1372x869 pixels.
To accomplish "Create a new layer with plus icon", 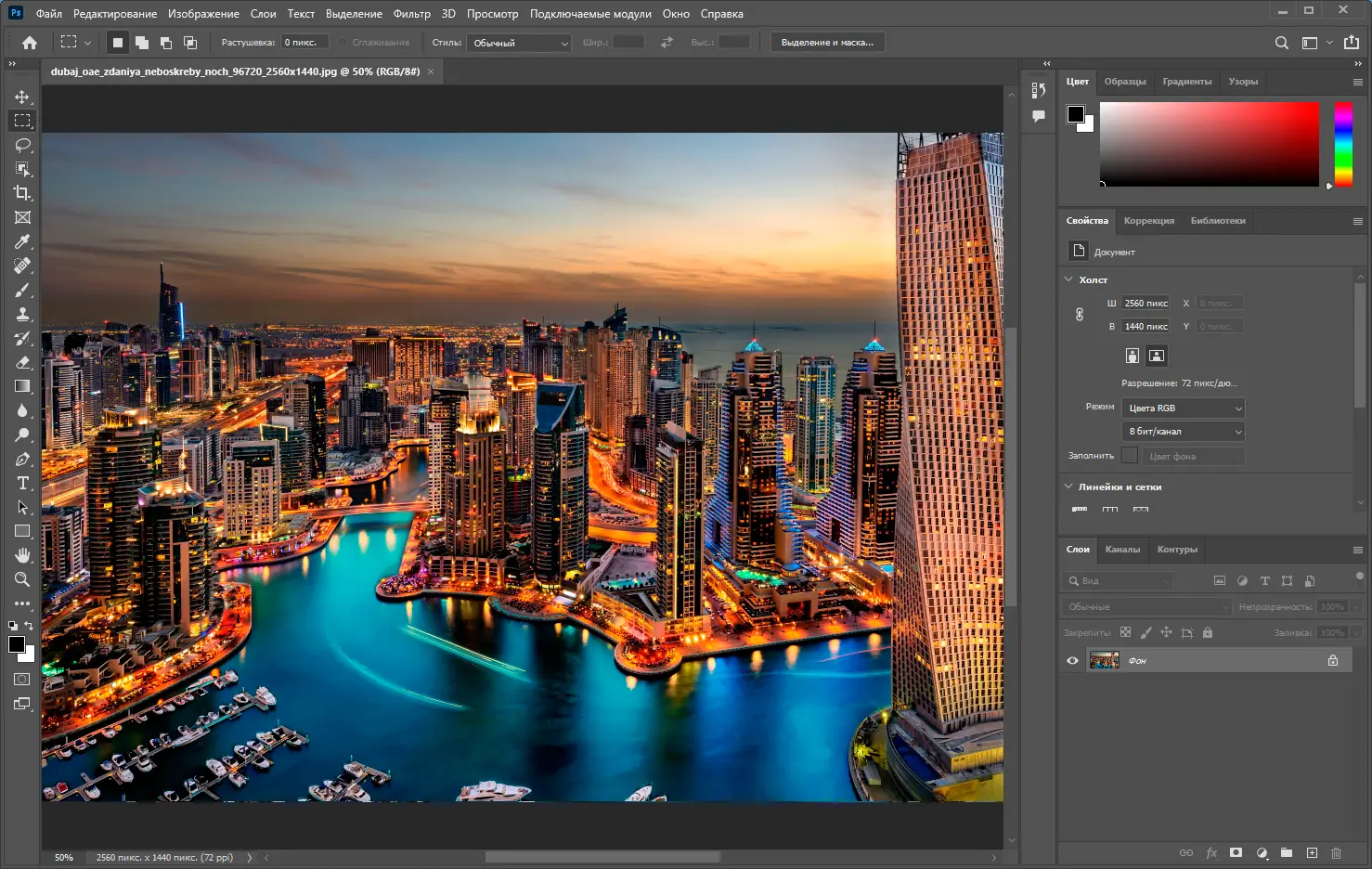I will pyautogui.click(x=1312, y=852).
